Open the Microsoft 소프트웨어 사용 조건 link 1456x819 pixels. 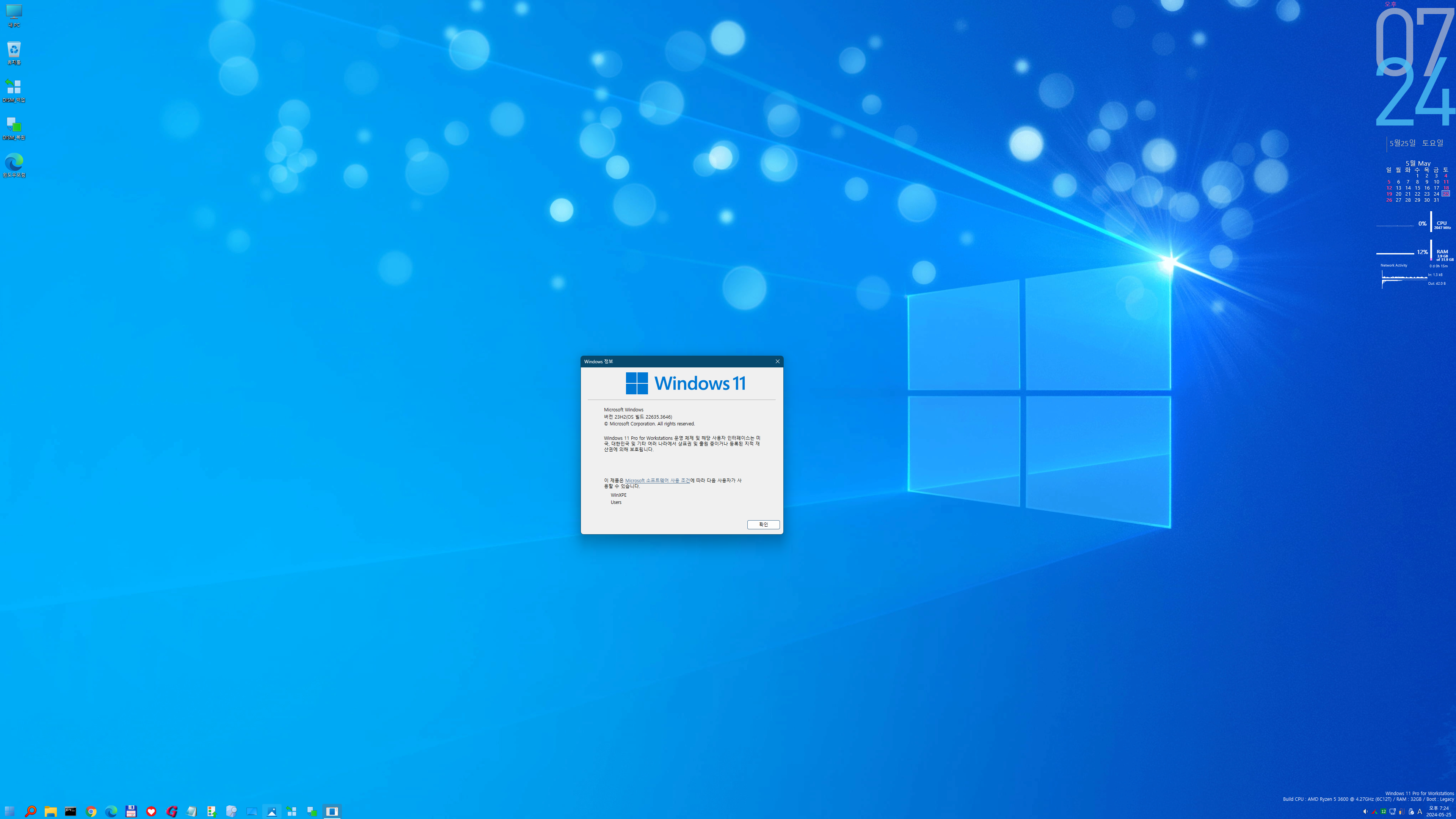pyautogui.click(x=657, y=480)
